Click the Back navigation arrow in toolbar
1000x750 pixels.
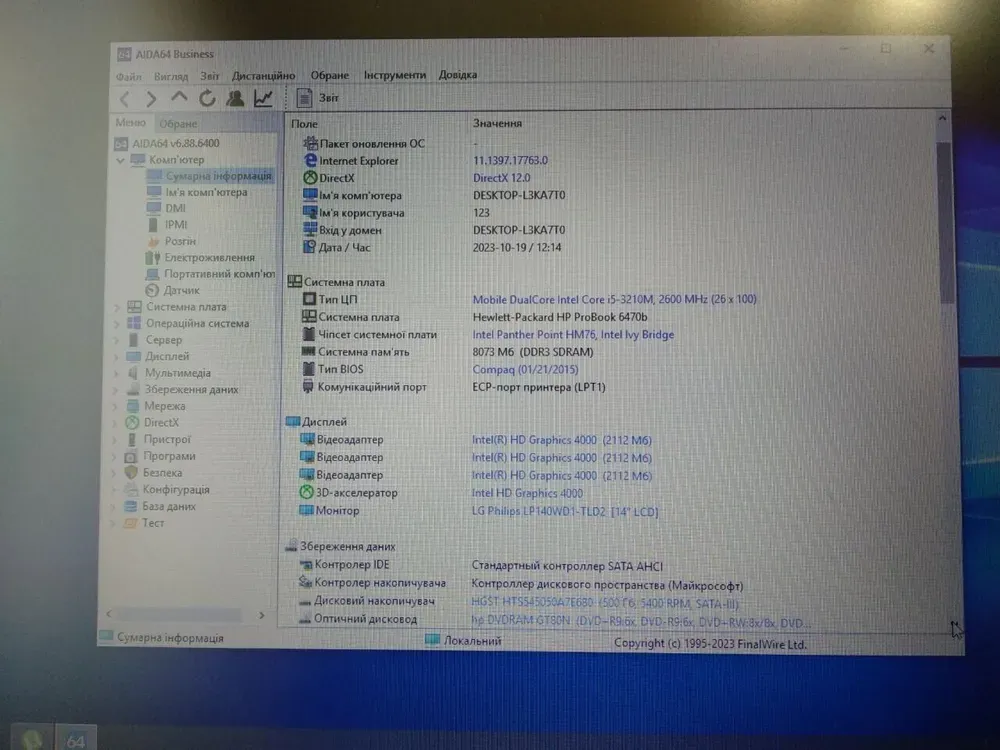click(x=124, y=99)
